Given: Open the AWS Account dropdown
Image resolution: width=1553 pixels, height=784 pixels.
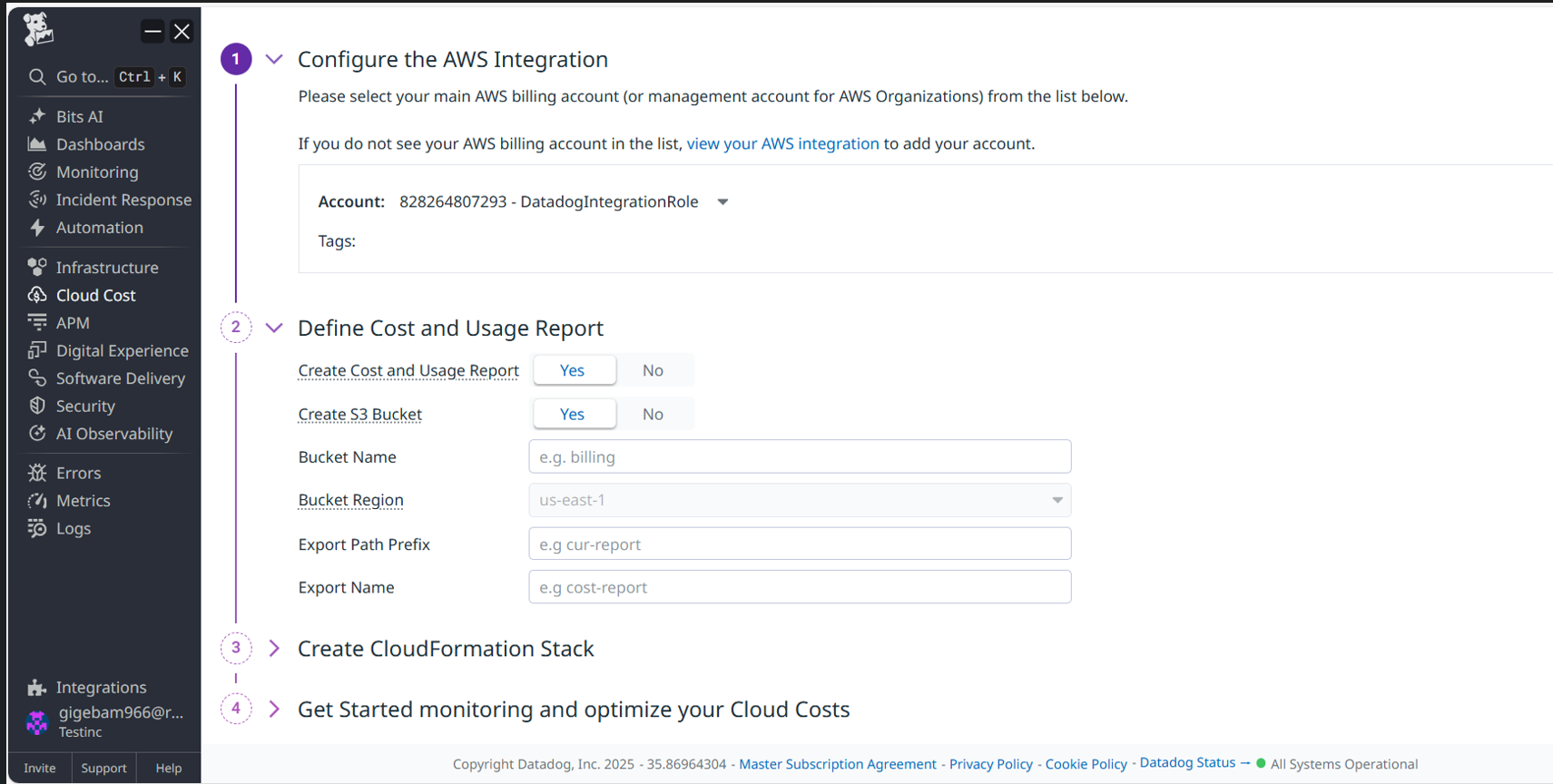Looking at the screenshot, I should [x=722, y=201].
